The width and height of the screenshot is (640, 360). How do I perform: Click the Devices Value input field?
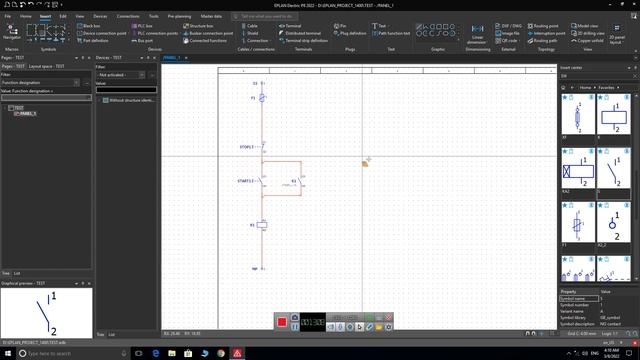point(126,90)
